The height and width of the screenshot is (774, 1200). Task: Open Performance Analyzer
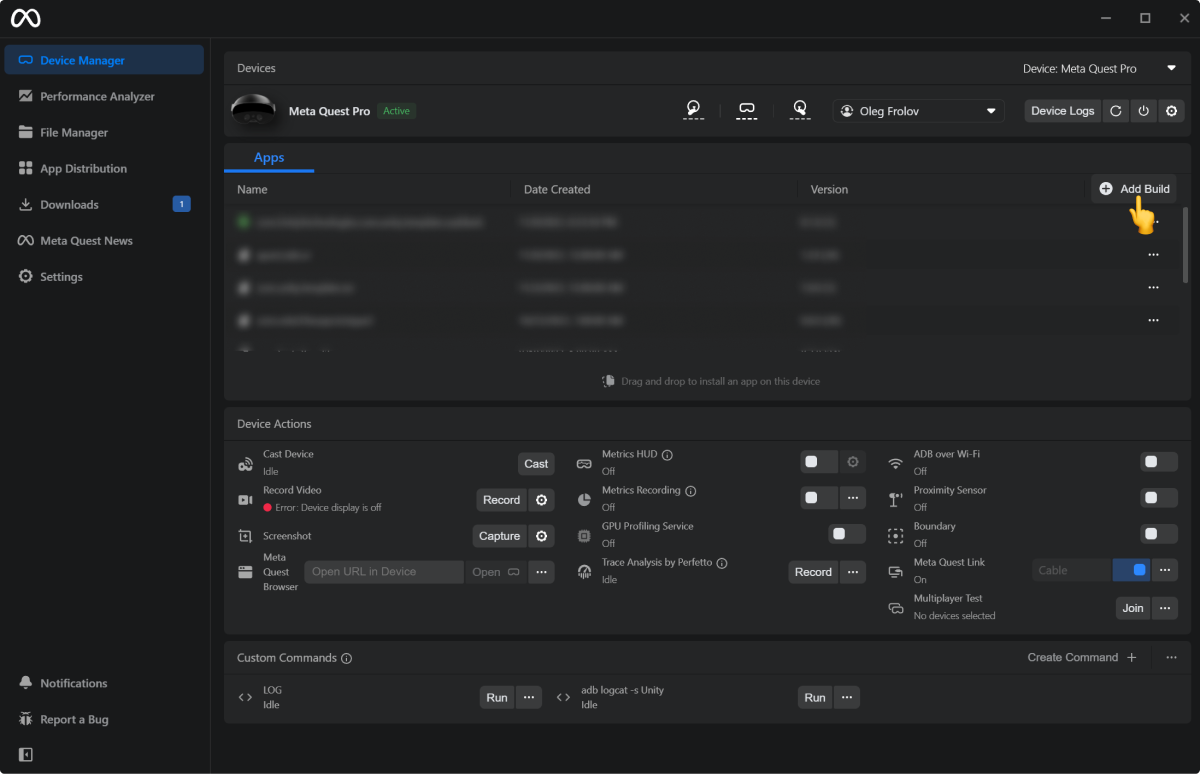[104, 96]
